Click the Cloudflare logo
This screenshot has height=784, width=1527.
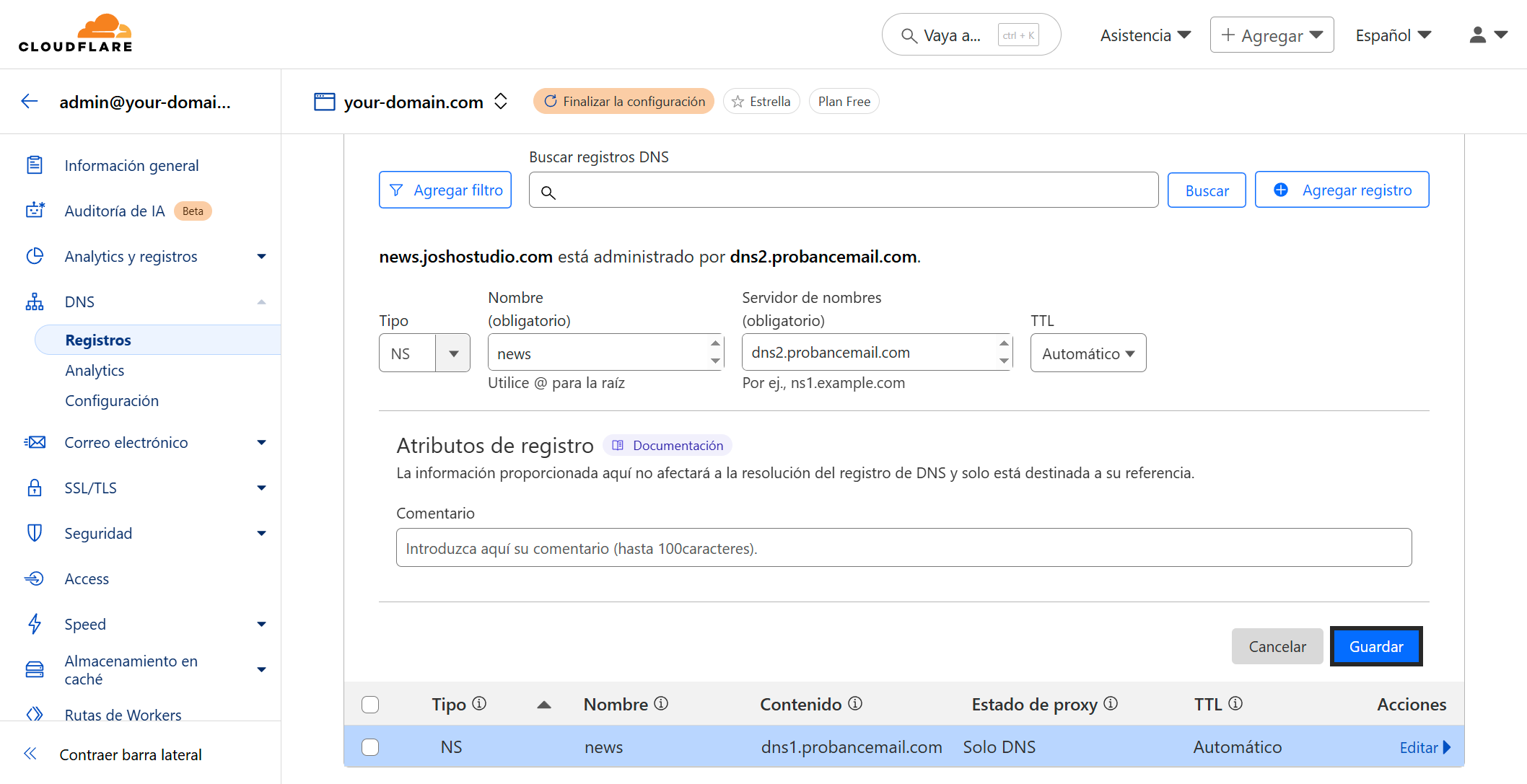(x=76, y=33)
